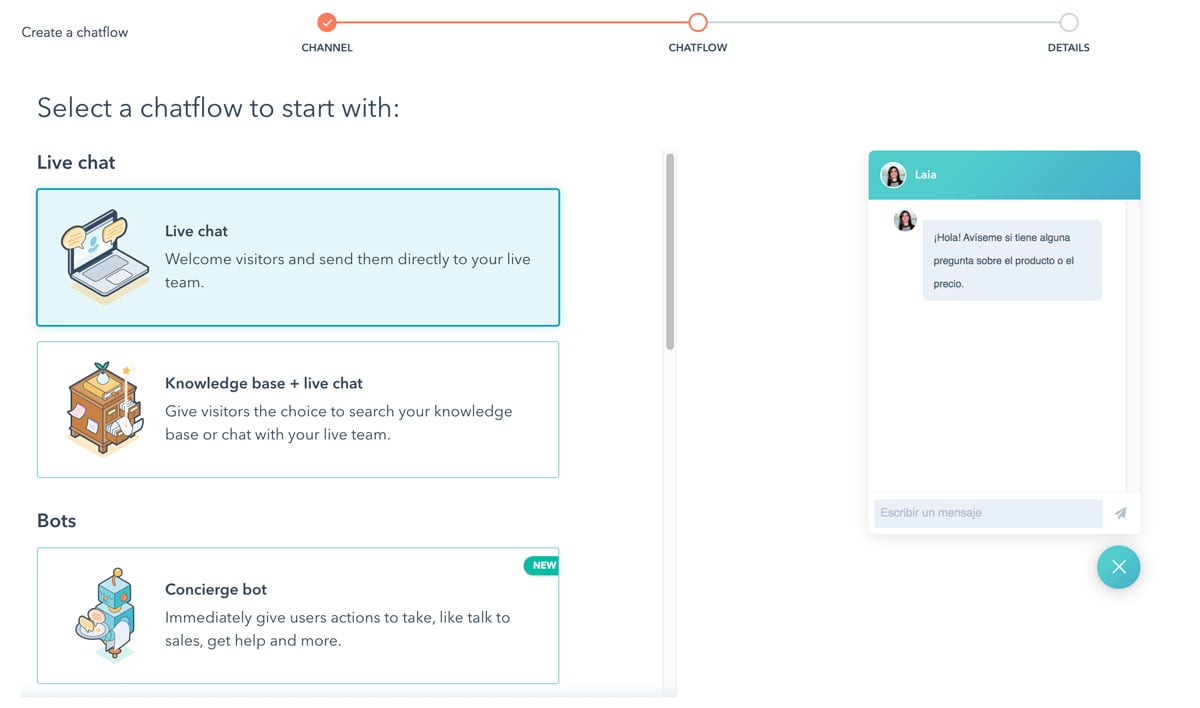1200x708 pixels.
Task: Select the Live chat chatflow option
Action: click(298, 256)
